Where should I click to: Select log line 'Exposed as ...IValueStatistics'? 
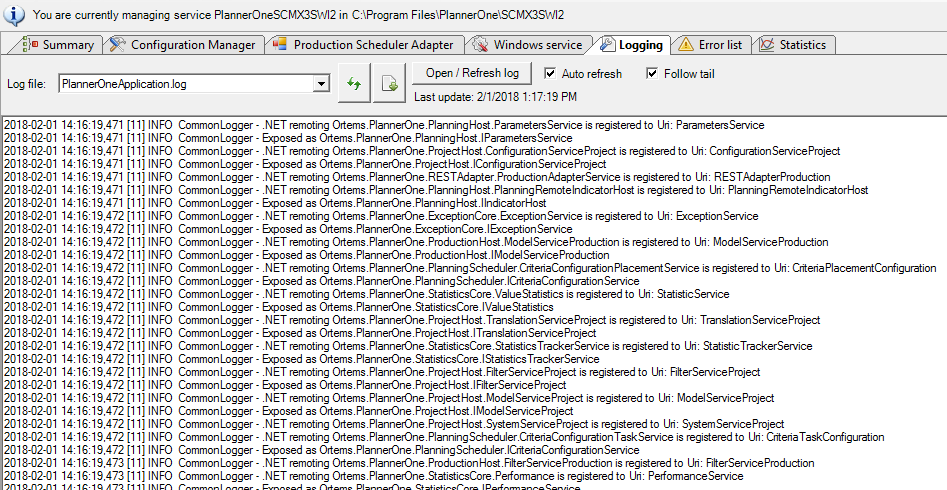point(278,307)
